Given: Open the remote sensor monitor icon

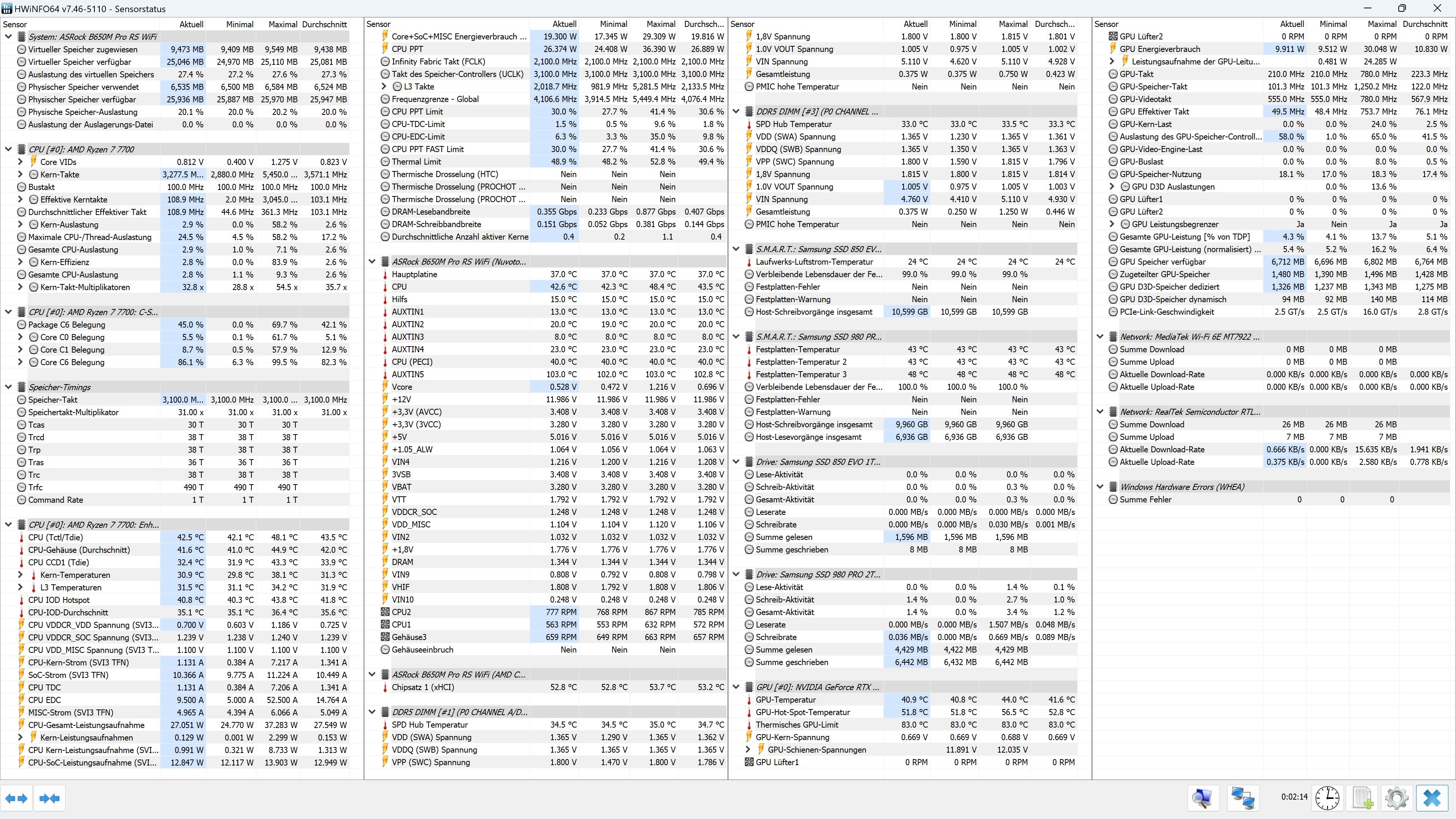Looking at the screenshot, I should click(x=1203, y=798).
